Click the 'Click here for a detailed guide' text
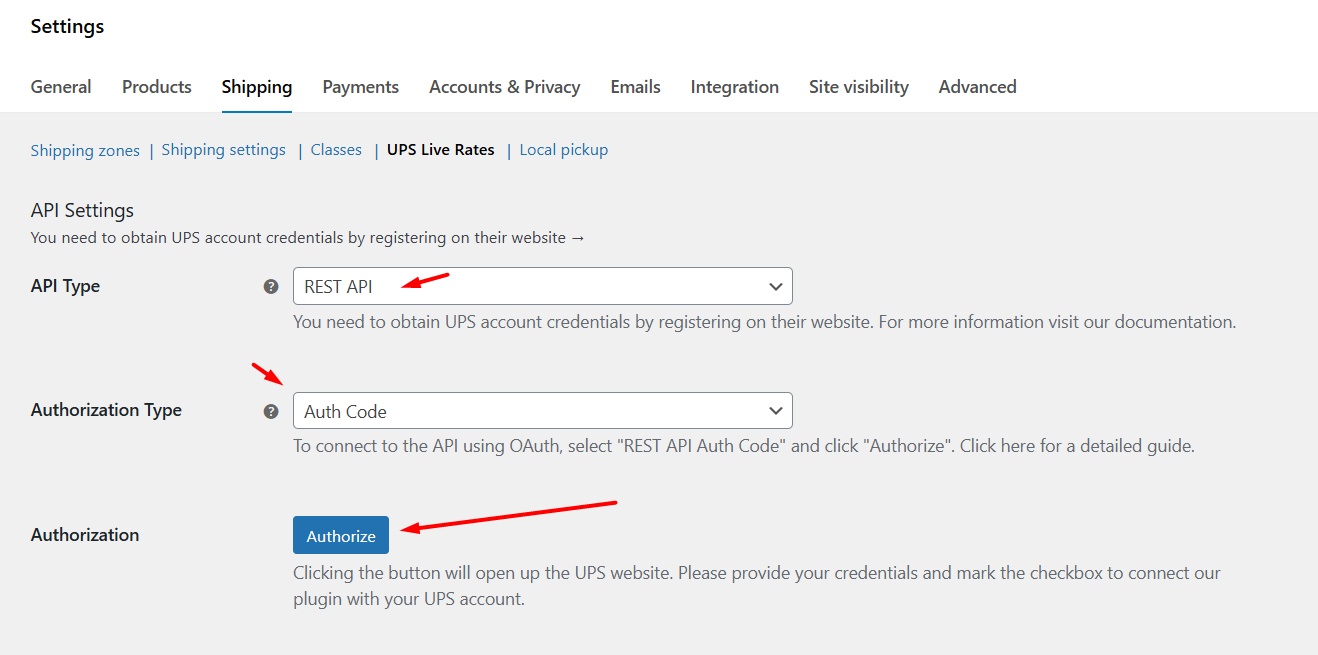Image resolution: width=1318 pixels, height=655 pixels. (x=1075, y=446)
